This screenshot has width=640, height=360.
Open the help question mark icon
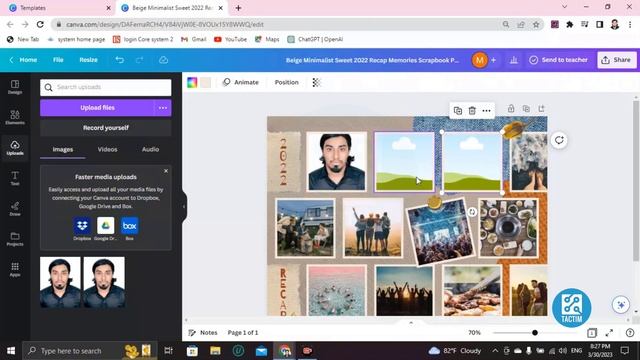630,333
